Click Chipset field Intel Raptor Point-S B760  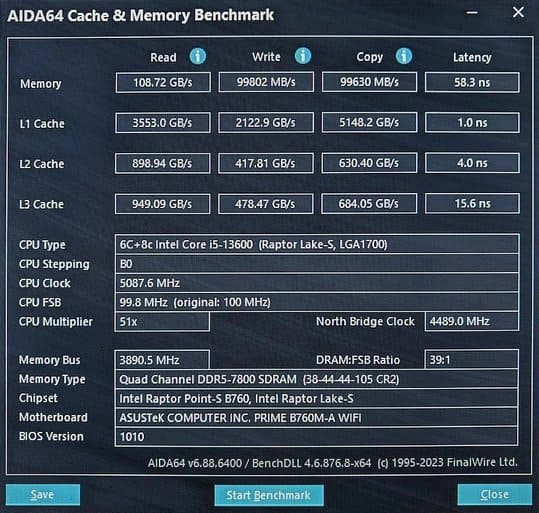317,399
